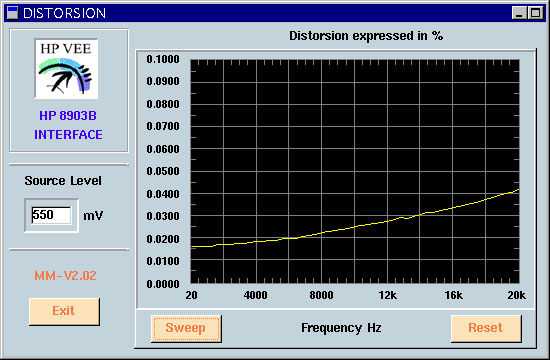550x360 pixels.
Task: Click the 0.0100 y-axis value
Action: (x=163, y=261)
